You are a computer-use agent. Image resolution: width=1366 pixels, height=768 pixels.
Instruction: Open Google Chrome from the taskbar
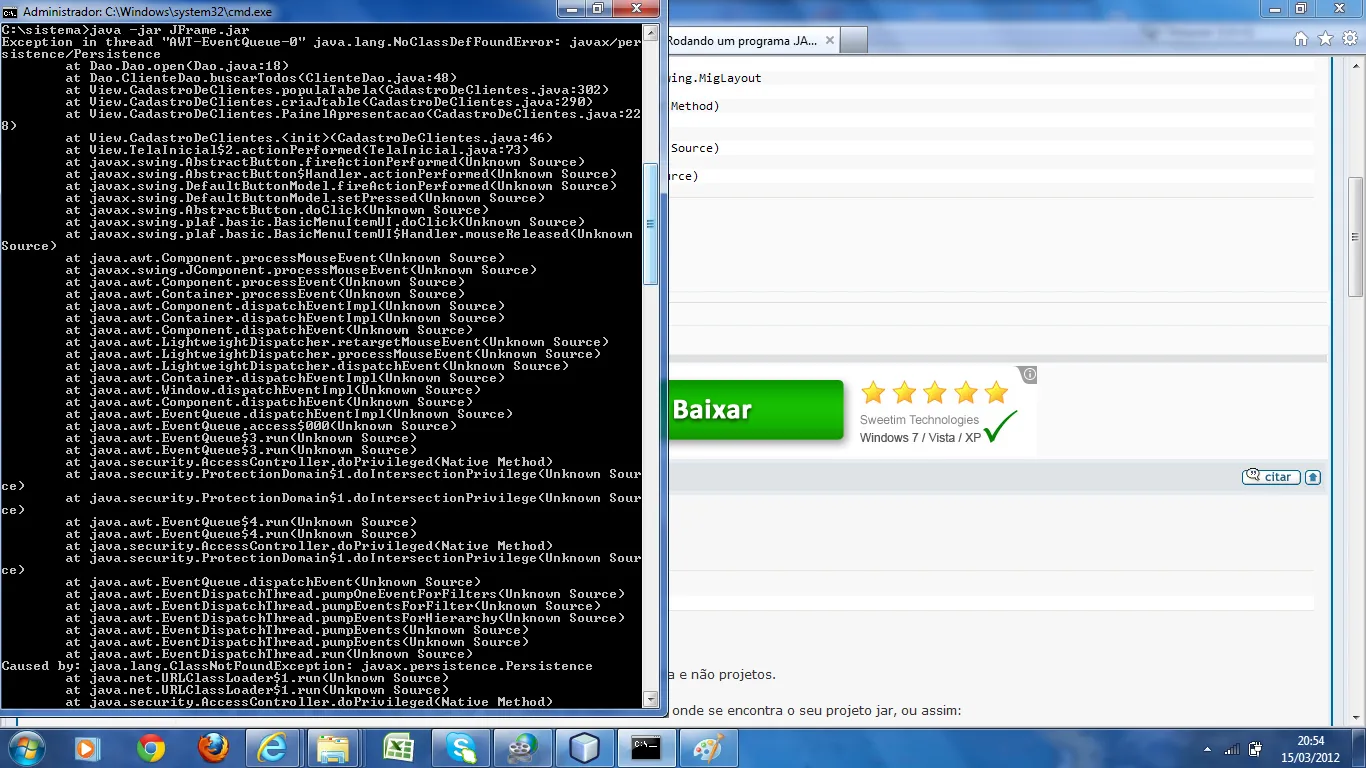[x=151, y=747]
